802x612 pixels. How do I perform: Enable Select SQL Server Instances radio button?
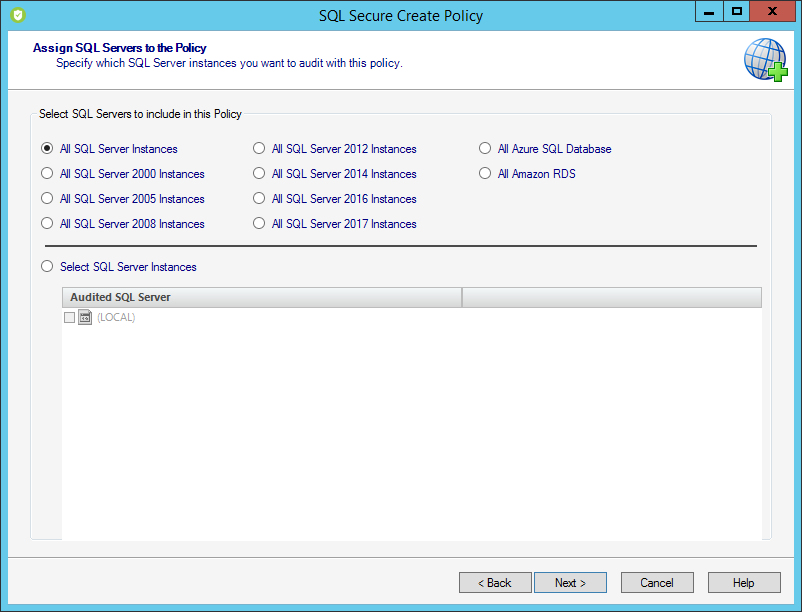[47, 266]
